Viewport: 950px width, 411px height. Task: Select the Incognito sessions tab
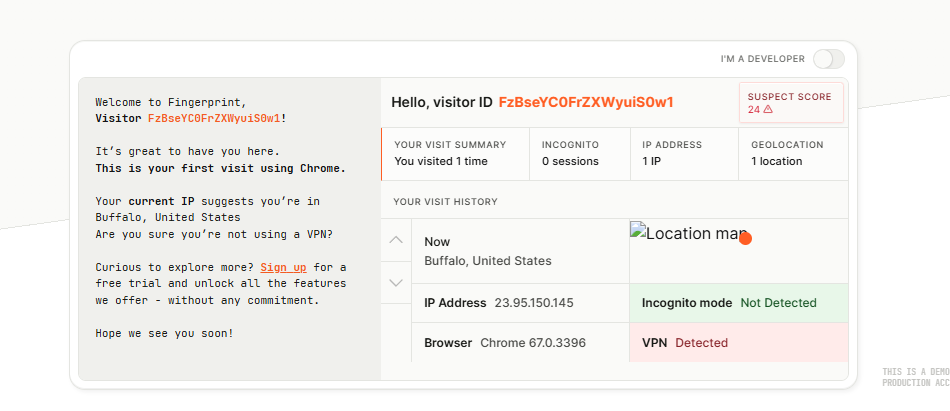[580, 154]
